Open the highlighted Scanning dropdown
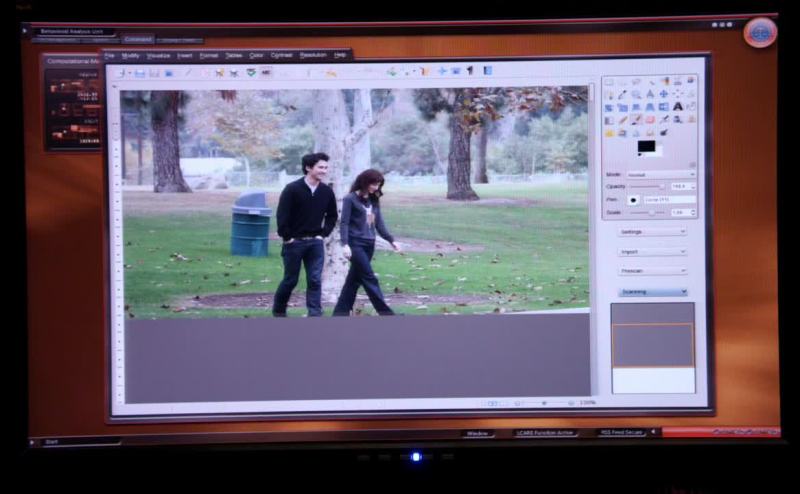 652,292
